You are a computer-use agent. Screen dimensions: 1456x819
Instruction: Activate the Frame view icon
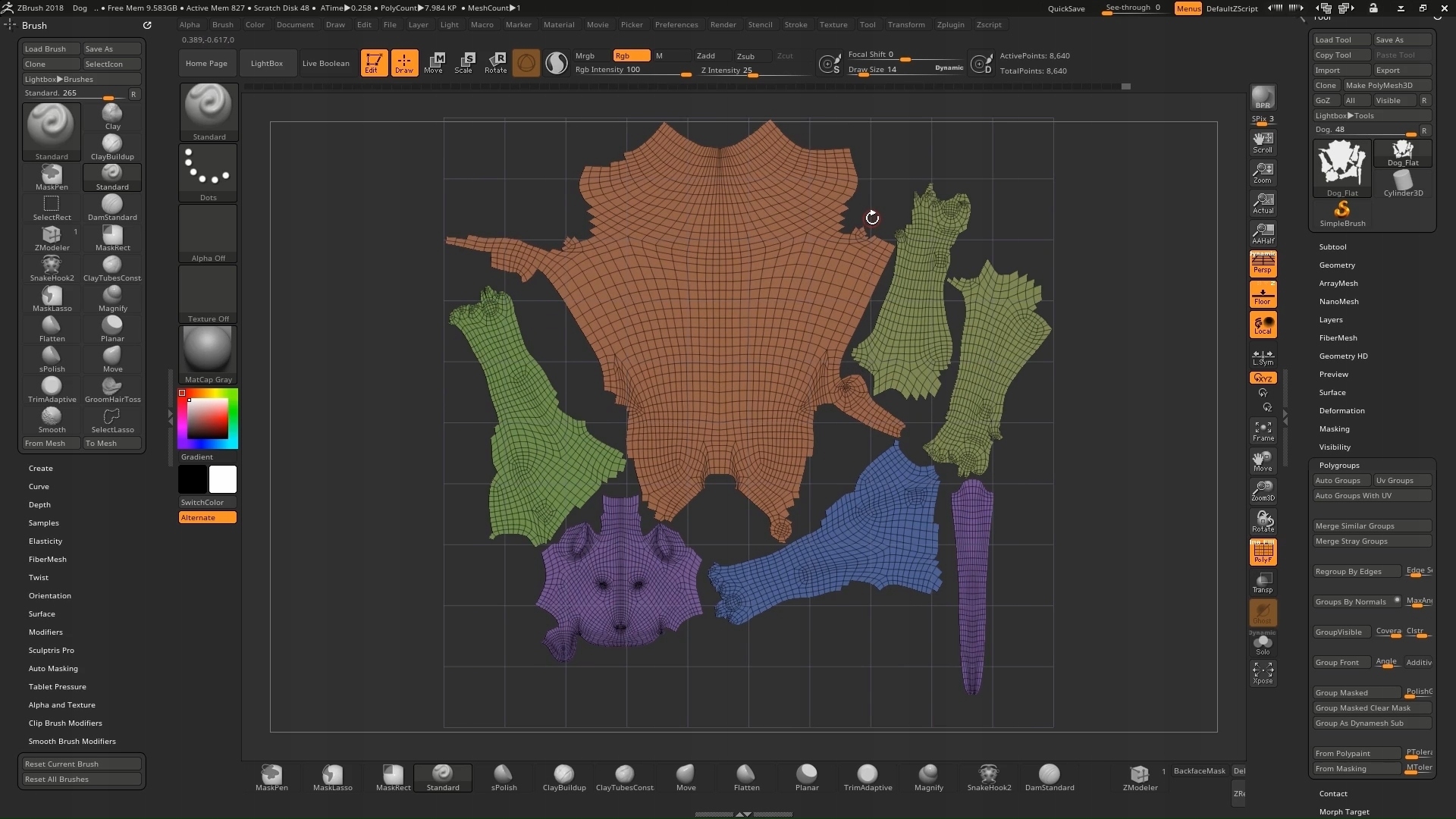[x=1263, y=431]
